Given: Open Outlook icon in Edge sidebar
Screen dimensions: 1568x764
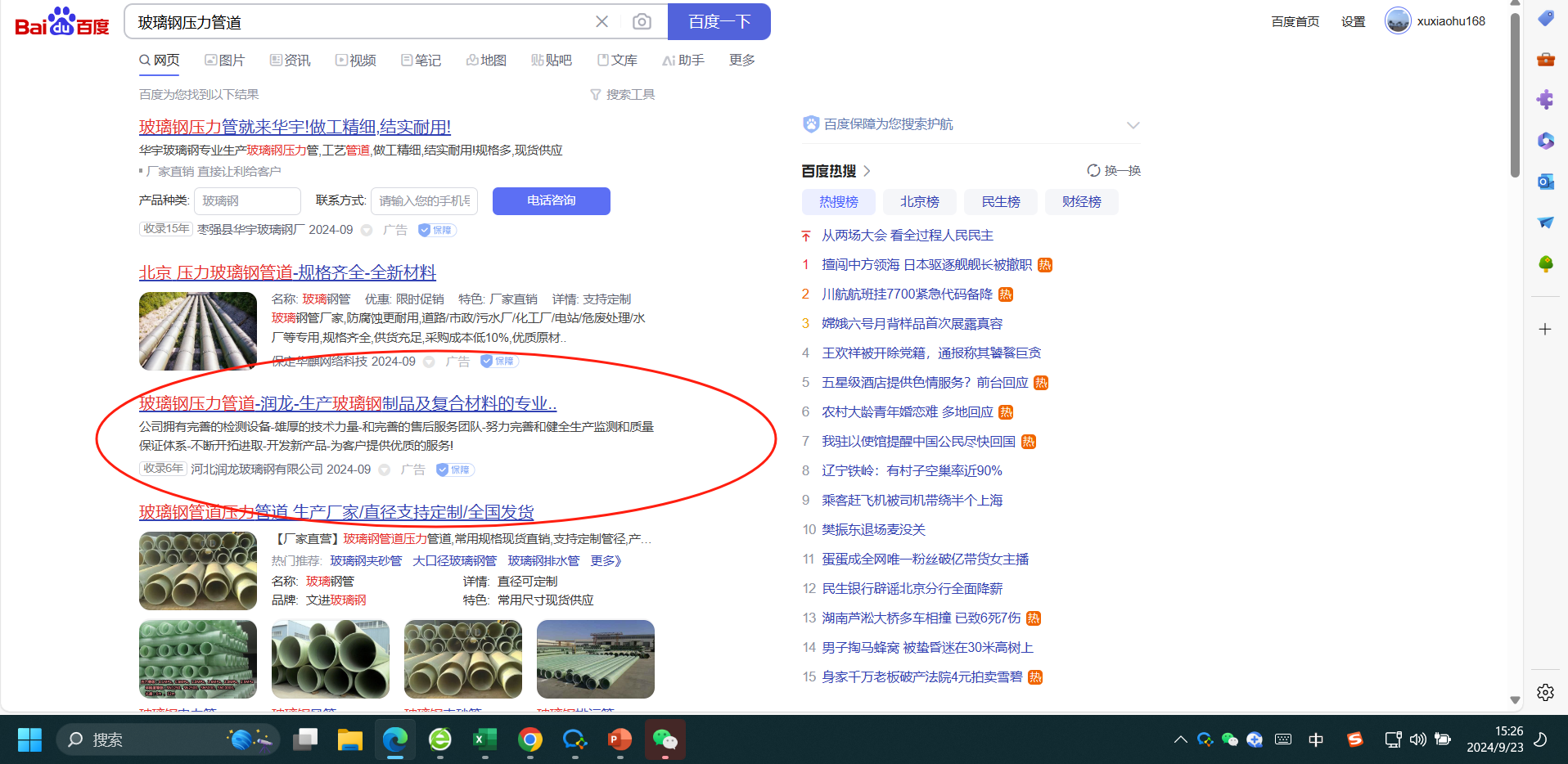Looking at the screenshot, I should [x=1545, y=182].
